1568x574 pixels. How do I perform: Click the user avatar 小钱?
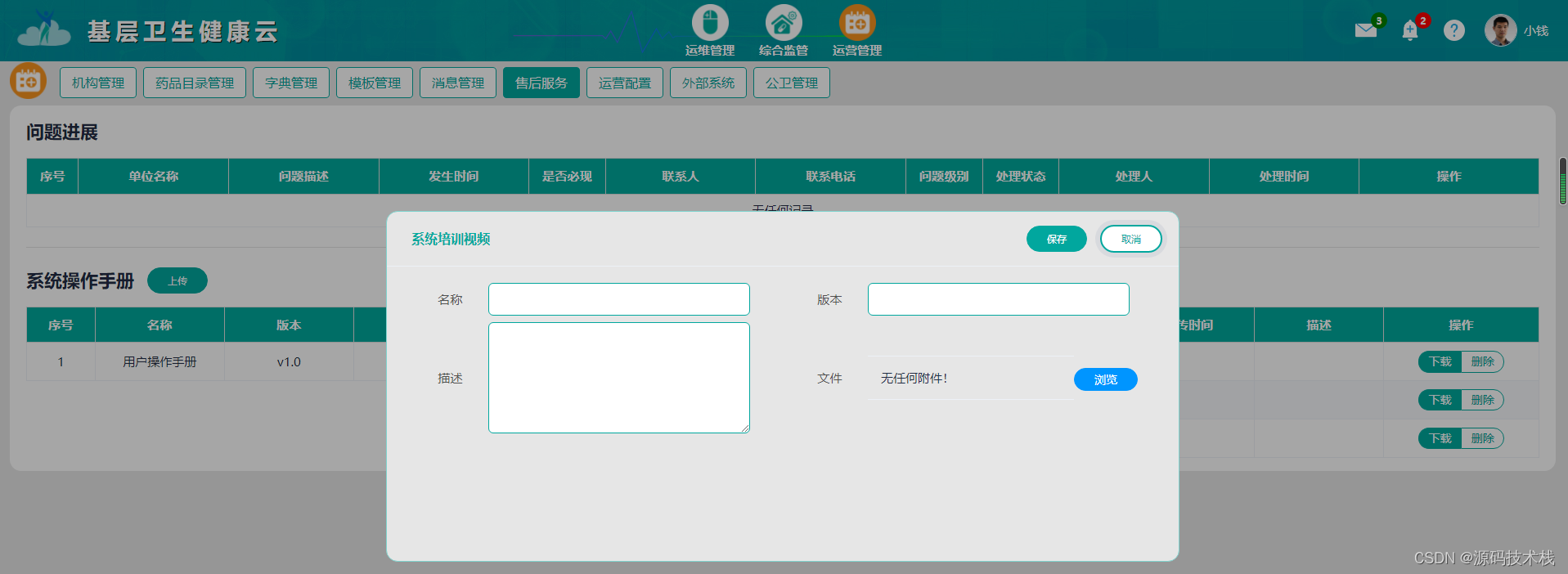1500,30
